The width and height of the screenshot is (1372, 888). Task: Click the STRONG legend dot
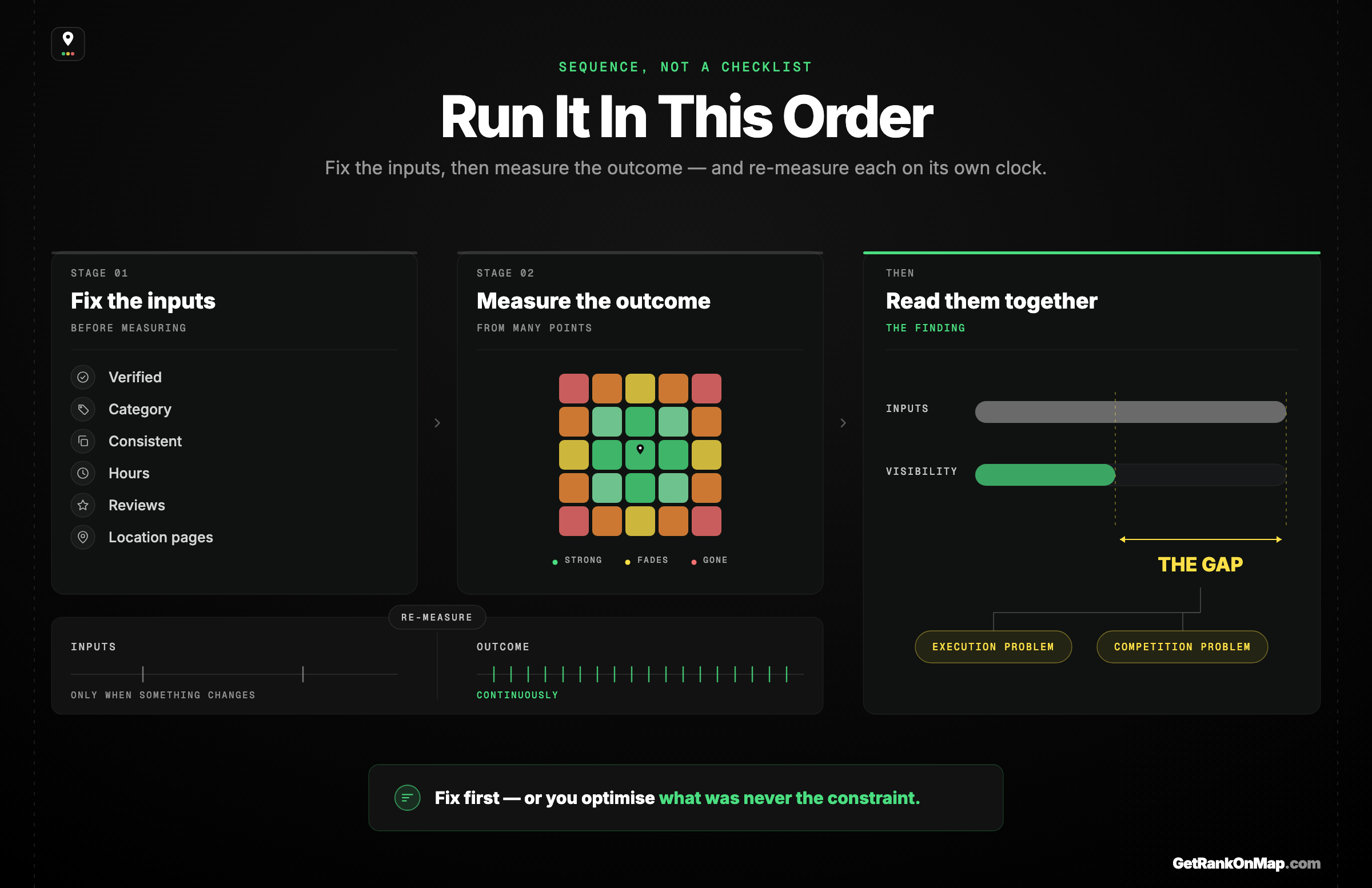555,562
